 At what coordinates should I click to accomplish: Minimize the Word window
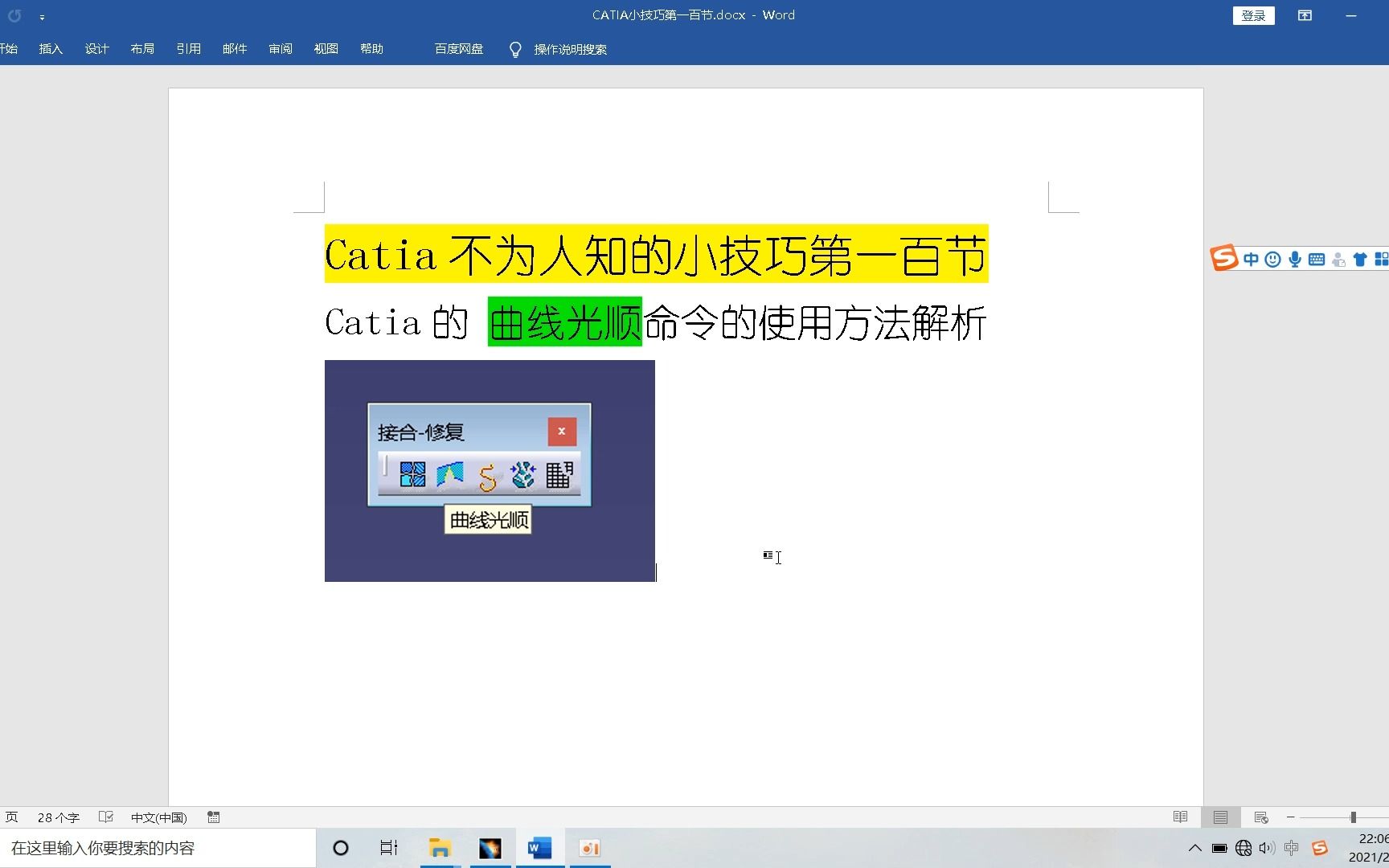(1351, 15)
